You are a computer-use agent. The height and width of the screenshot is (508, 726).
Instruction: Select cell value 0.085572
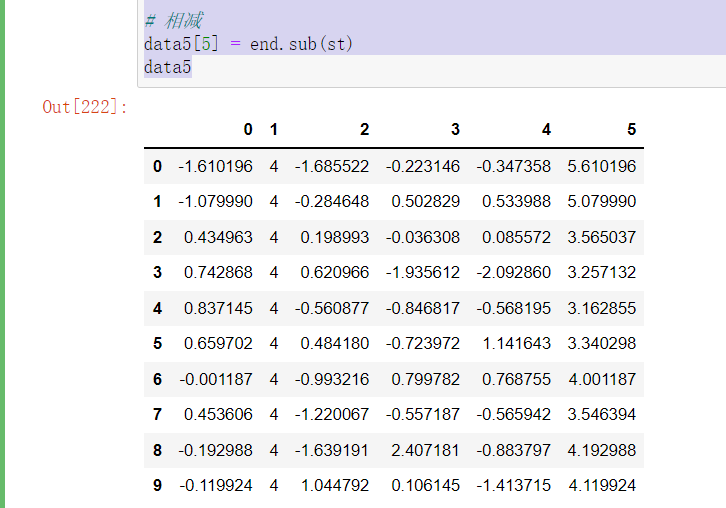coord(516,237)
